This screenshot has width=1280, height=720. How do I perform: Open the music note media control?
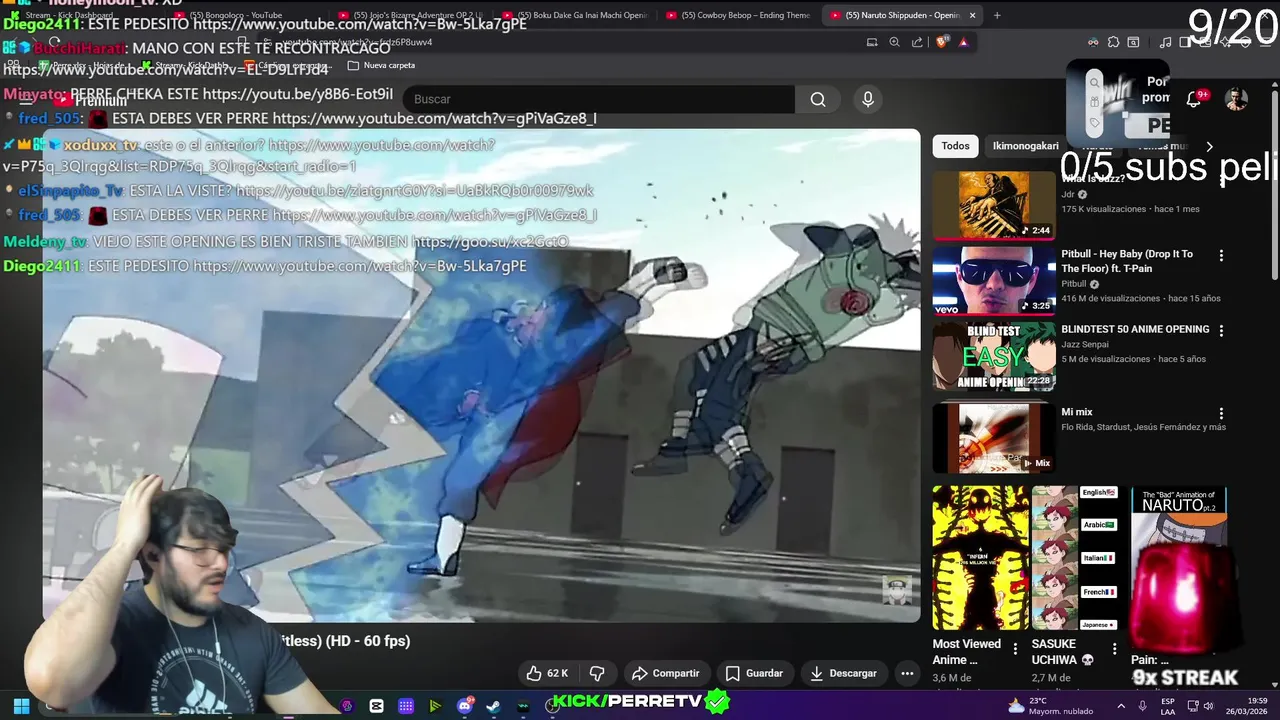coord(1165,42)
